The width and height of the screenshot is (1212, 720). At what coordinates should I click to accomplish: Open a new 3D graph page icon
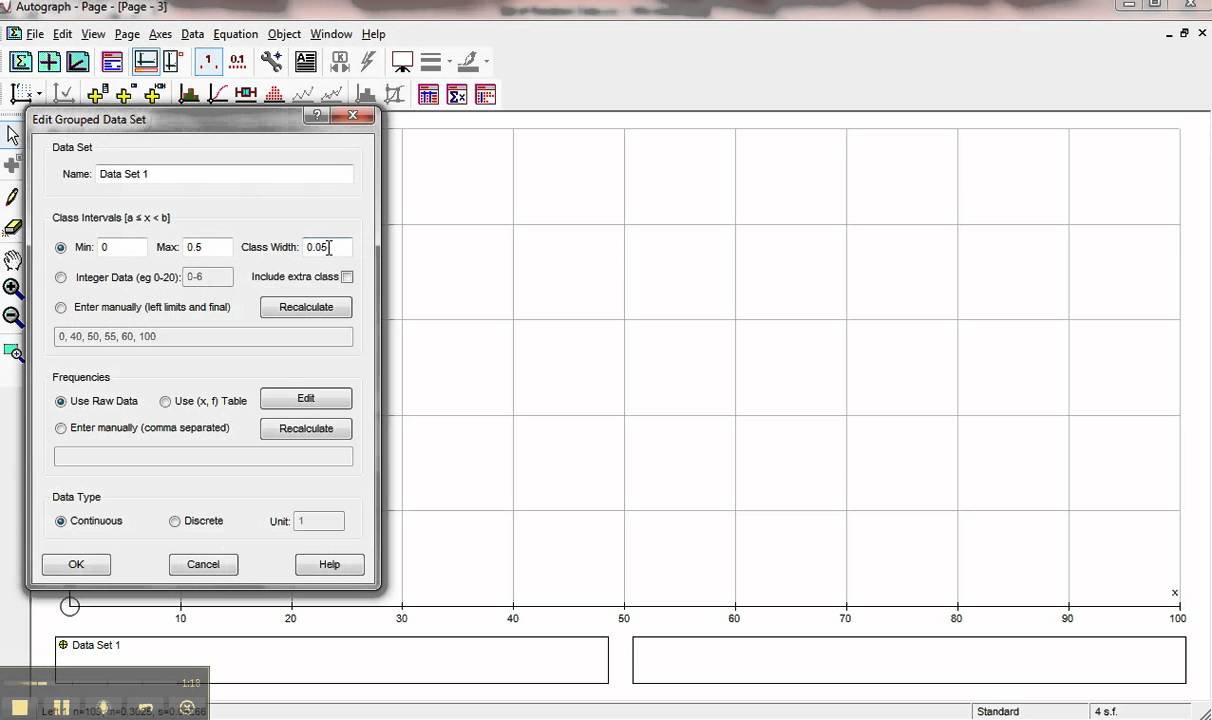tap(77, 62)
